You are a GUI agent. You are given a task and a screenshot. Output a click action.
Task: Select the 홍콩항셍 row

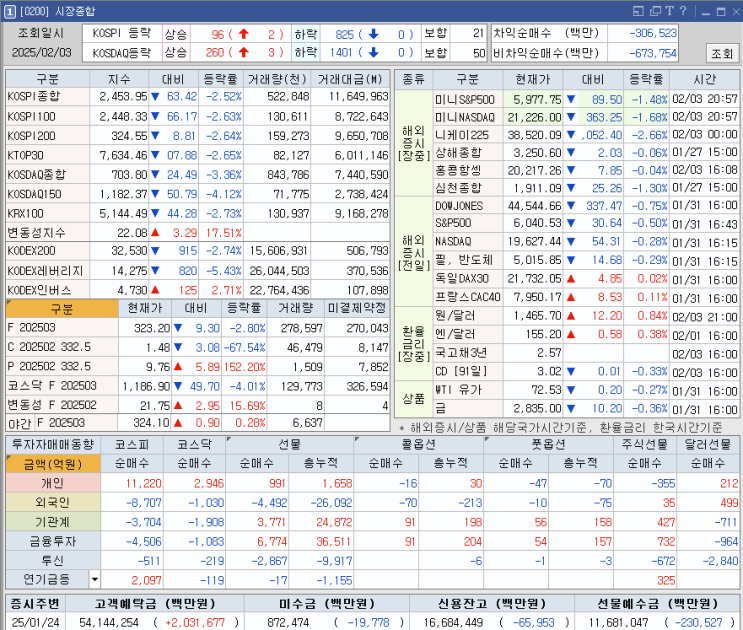[x=586, y=170]
